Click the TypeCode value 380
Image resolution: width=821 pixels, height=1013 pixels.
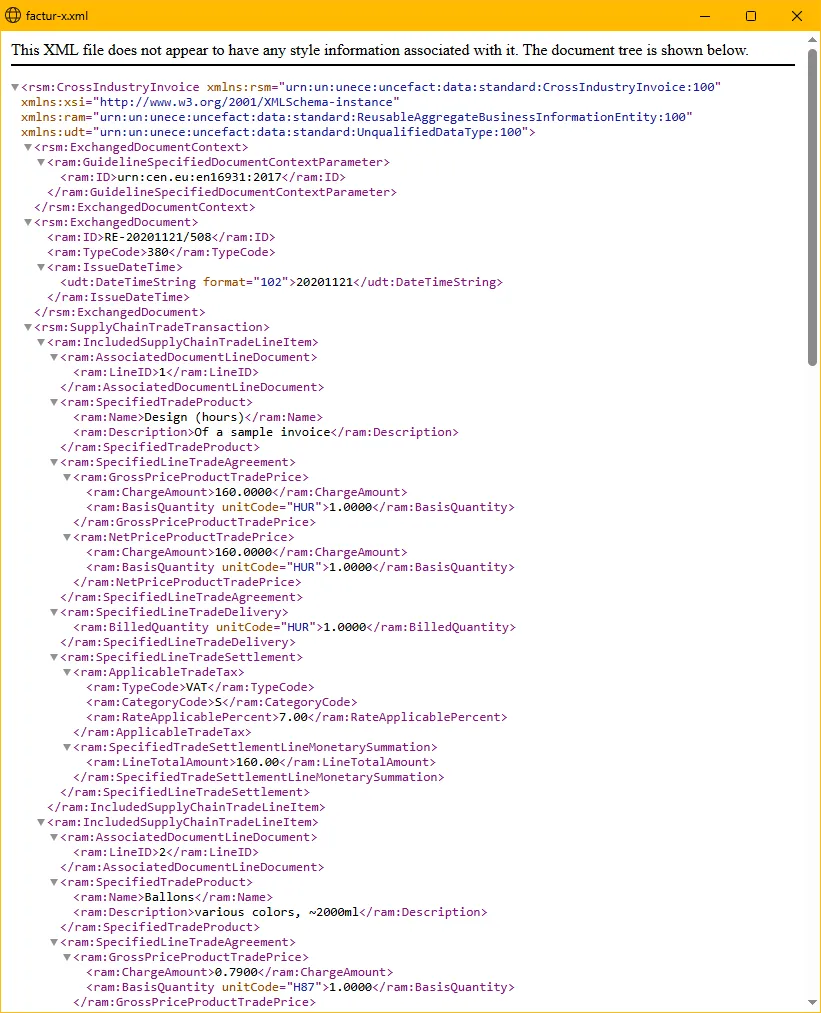158,252
